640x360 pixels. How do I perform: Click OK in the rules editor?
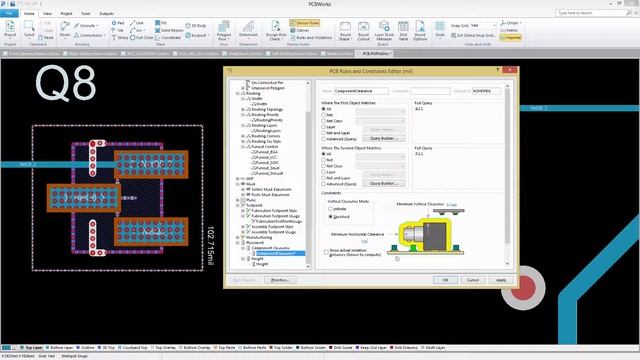(x=445, y=280)
